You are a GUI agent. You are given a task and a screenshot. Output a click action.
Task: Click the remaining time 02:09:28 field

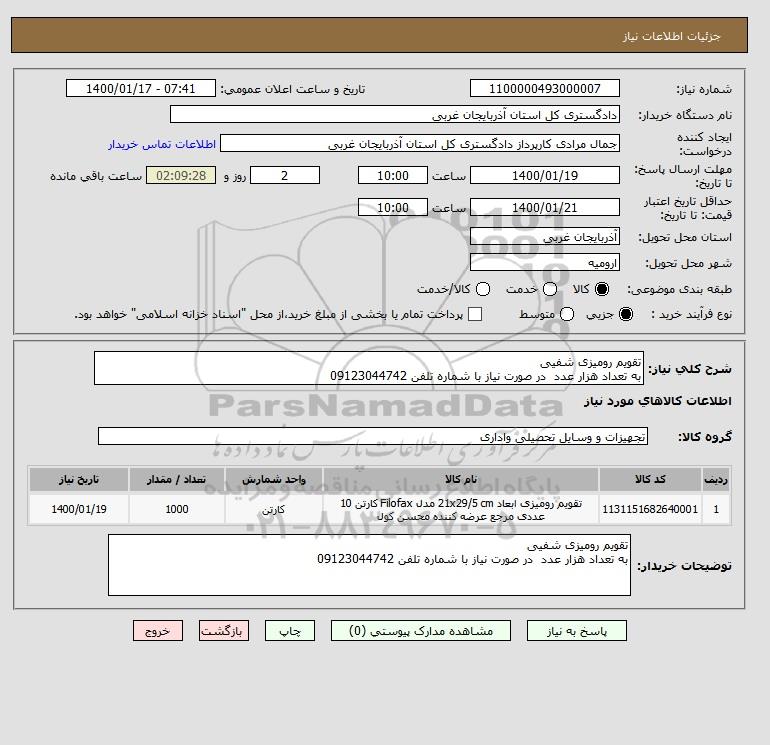pos(181,175)
